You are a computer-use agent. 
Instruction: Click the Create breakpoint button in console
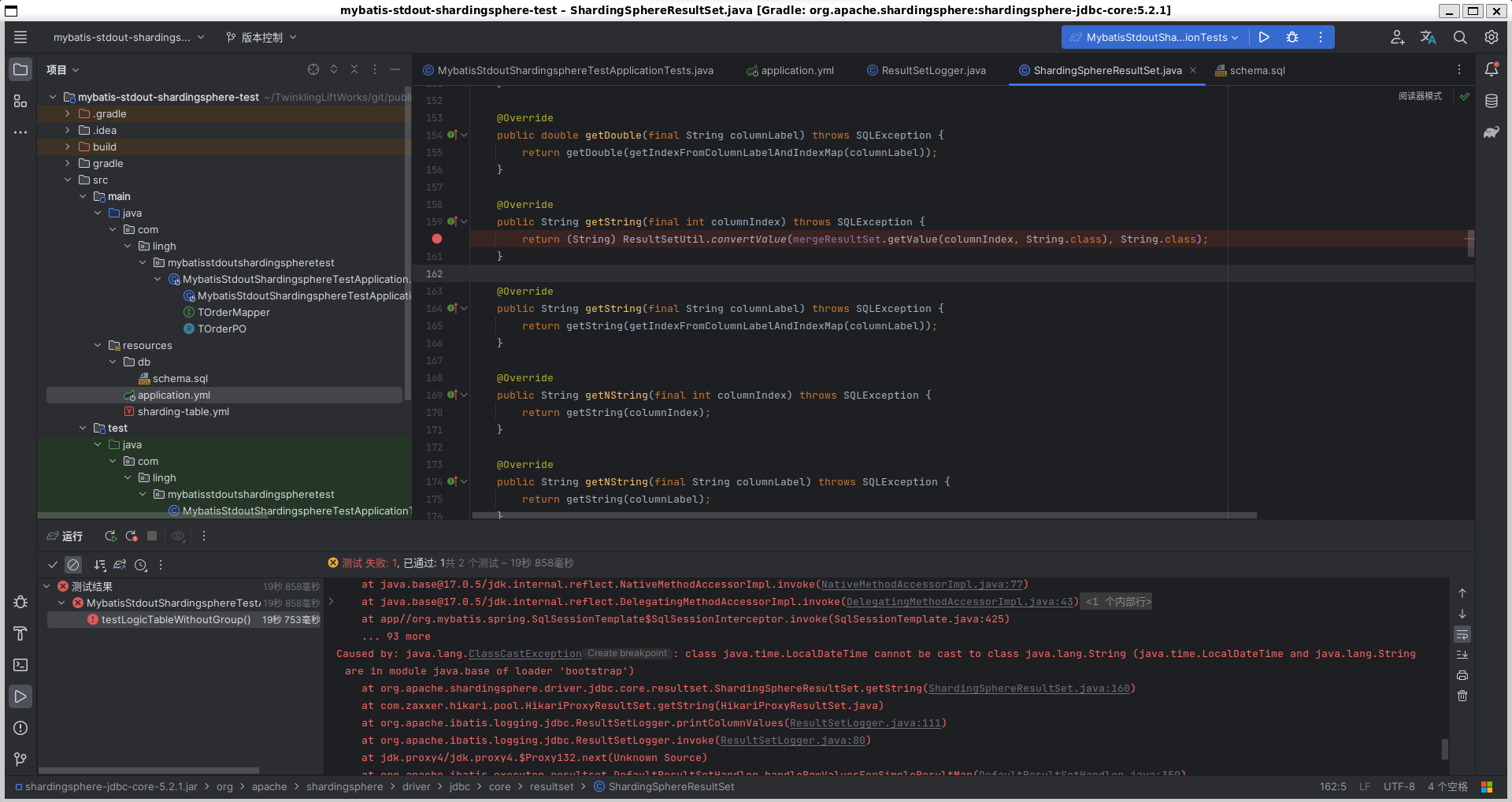(x=626, y=654)
